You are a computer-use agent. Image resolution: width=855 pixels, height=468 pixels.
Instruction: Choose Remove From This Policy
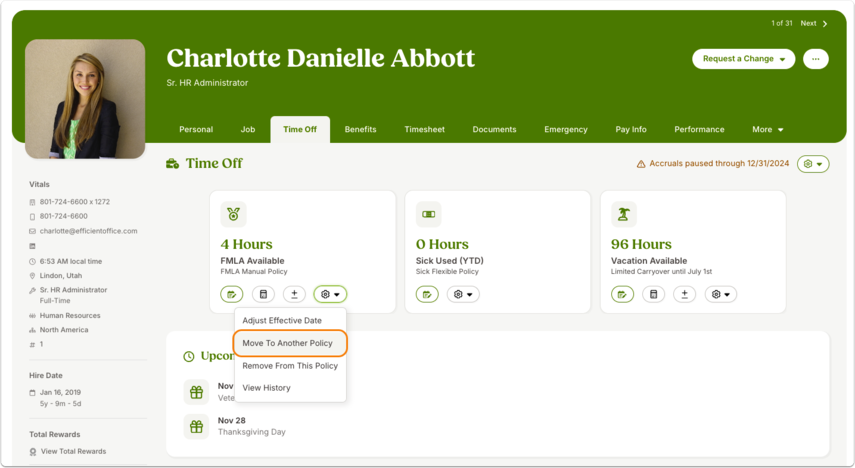tap(290, 366)
